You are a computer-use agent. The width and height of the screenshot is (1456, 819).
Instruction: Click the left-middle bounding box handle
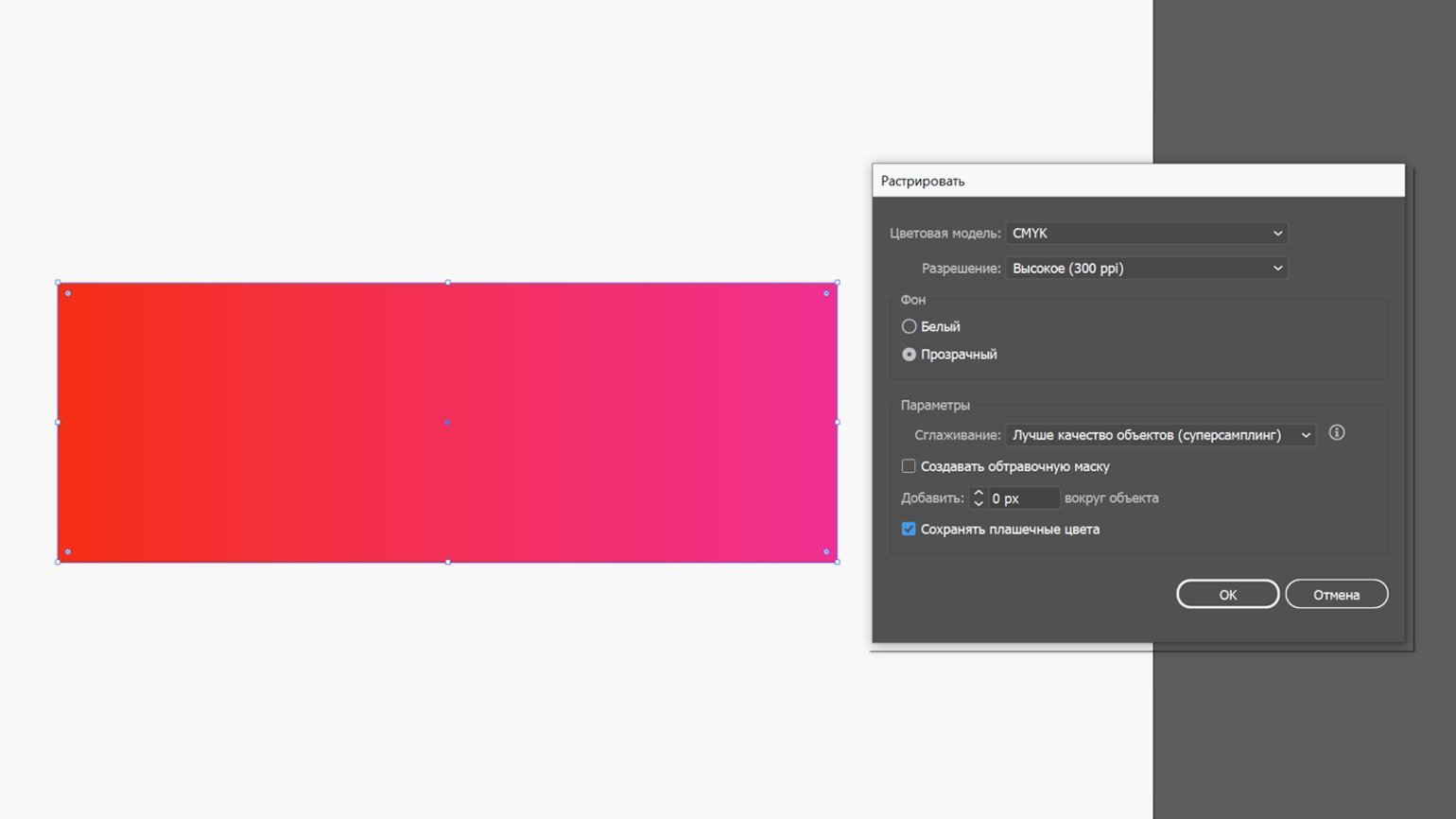[58, 422]
